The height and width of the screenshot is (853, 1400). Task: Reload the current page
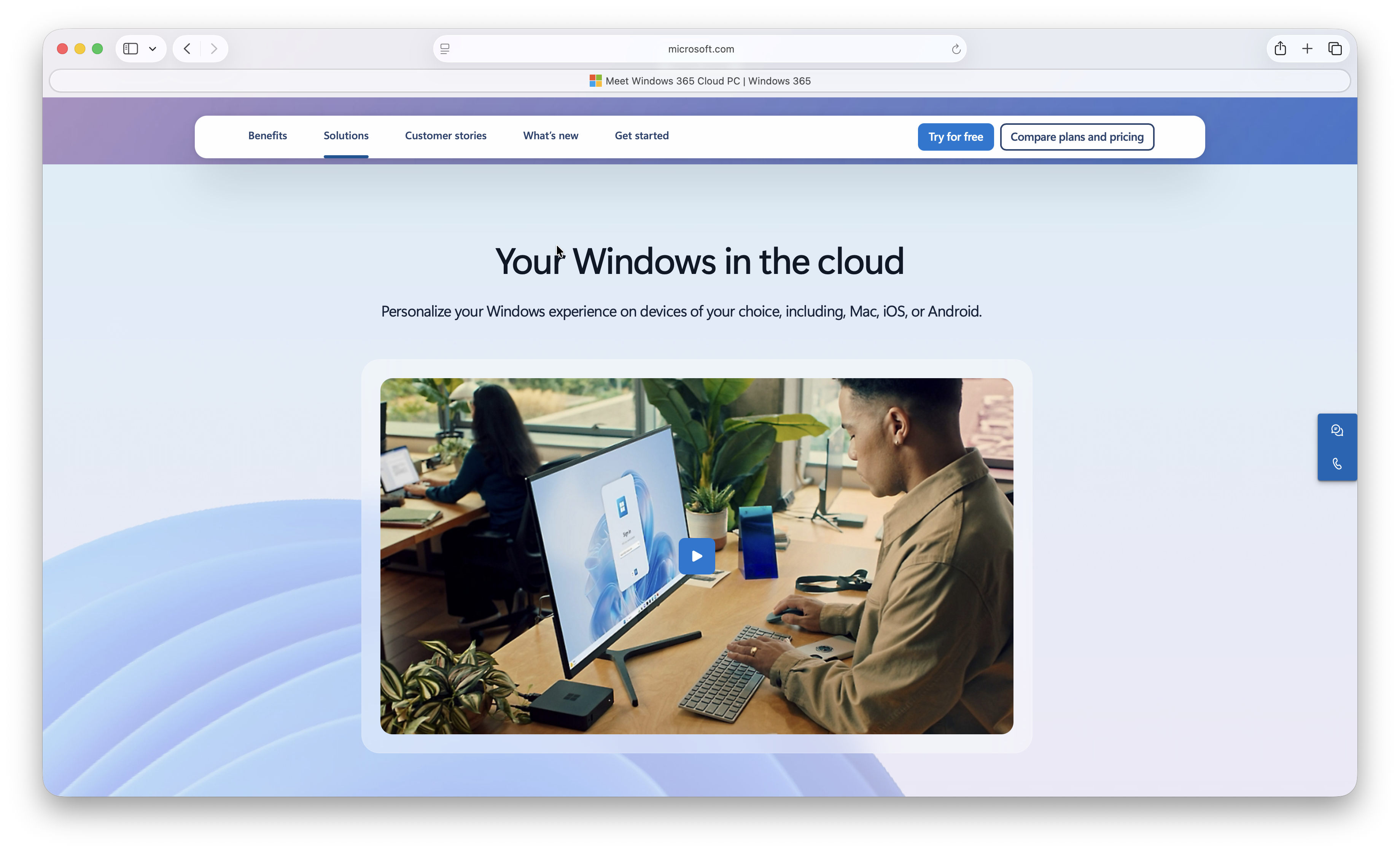coord(956,49)
